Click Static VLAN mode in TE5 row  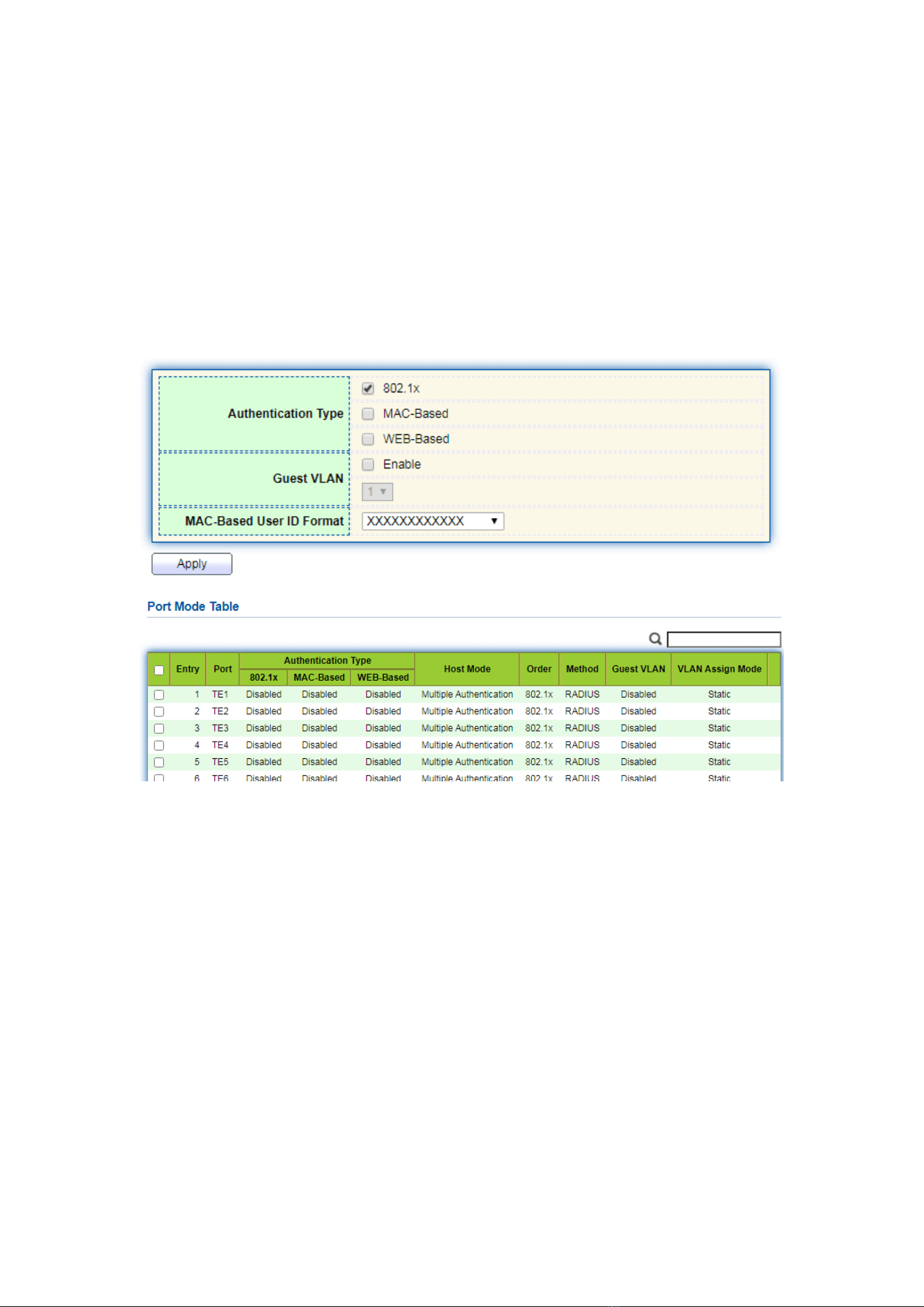pos(719,762)
